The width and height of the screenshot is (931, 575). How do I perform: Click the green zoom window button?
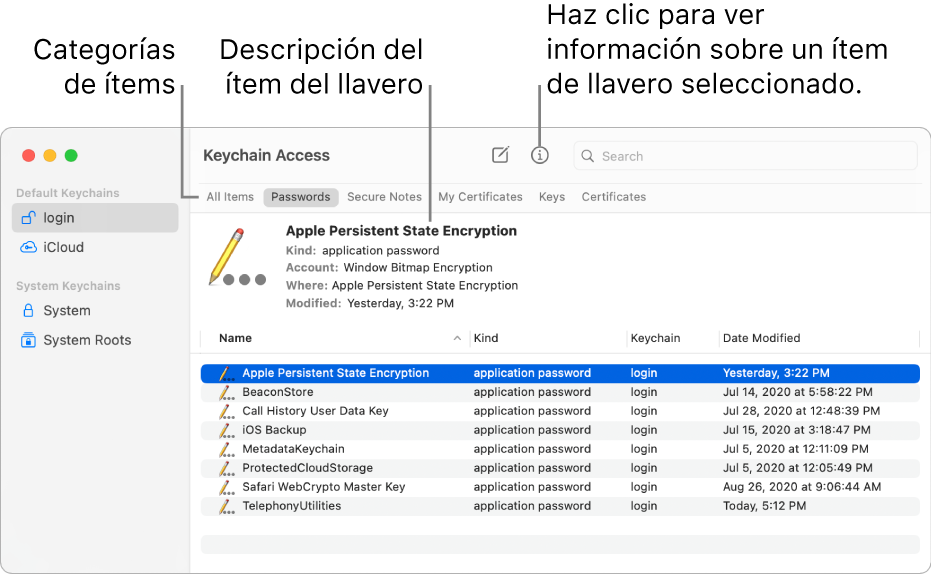(x=71, y=156)
